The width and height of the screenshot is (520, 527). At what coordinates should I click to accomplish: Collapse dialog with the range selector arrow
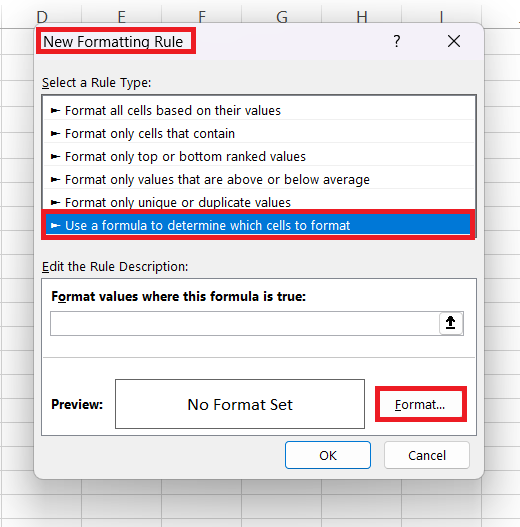tap(450, 323)
